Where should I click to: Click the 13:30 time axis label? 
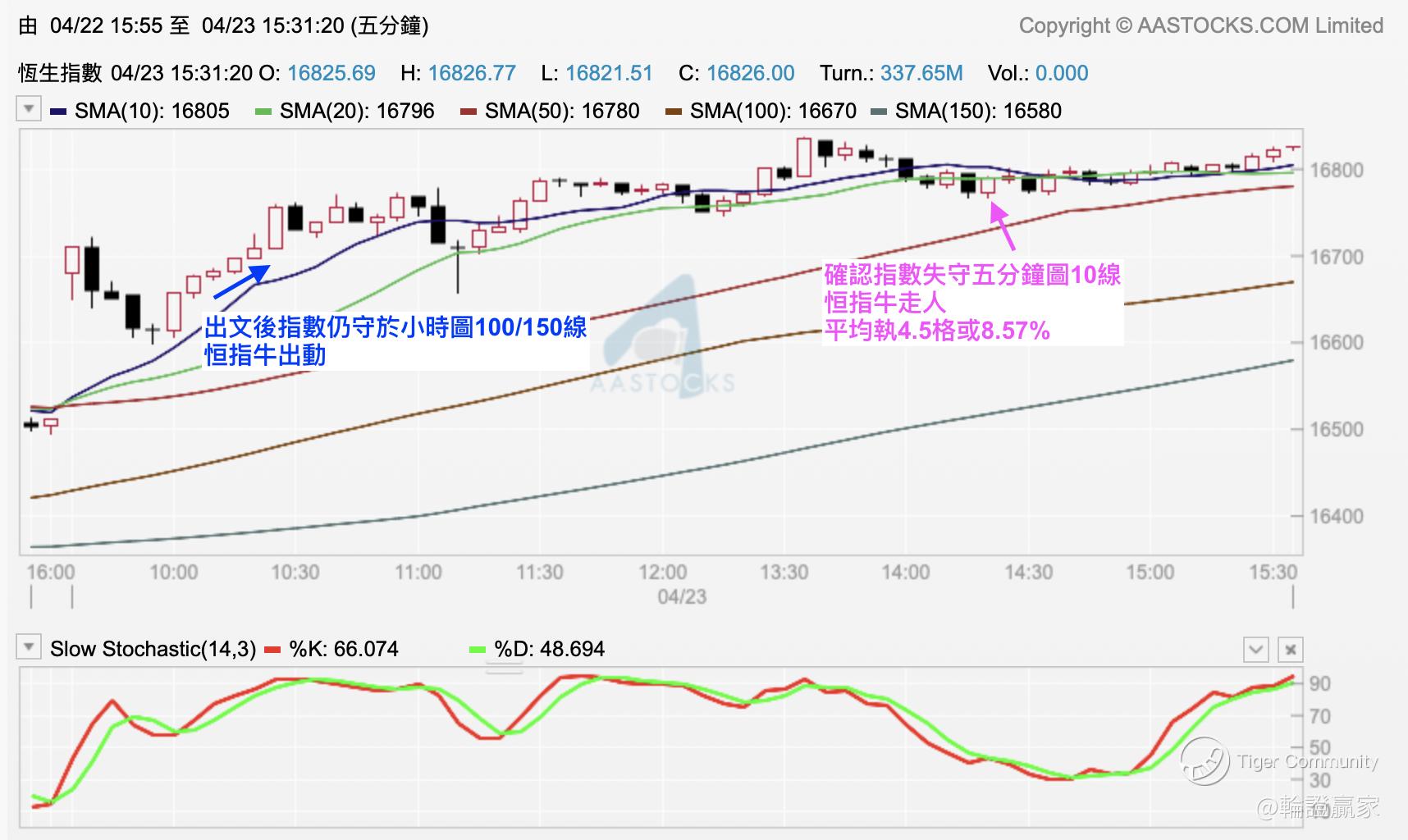tap(784, 572)
